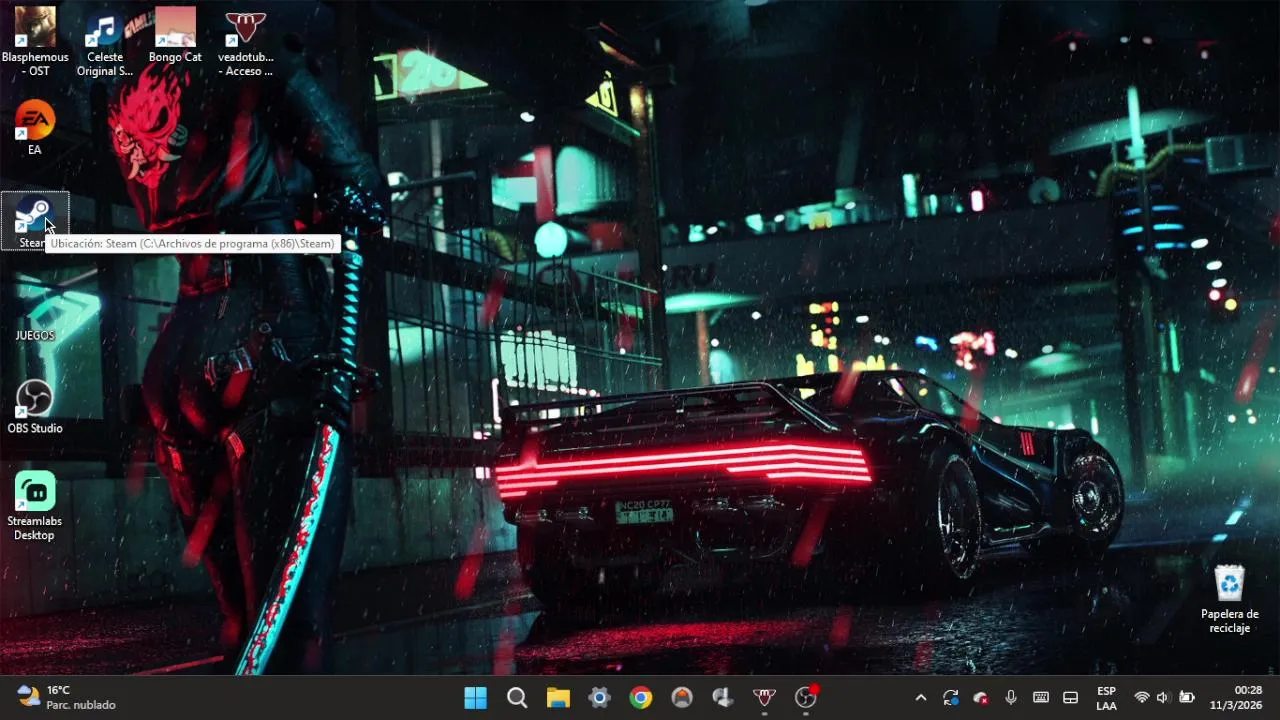Open Wi-Fi network quick settings
The width and height of the screenshot is (1280, 720).
tap(1142, 698)
